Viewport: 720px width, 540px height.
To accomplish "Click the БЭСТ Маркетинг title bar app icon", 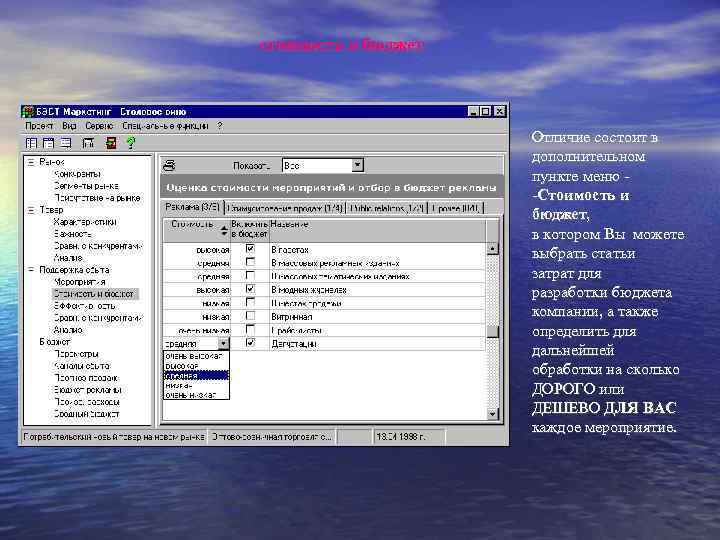I will coord(28,112).
